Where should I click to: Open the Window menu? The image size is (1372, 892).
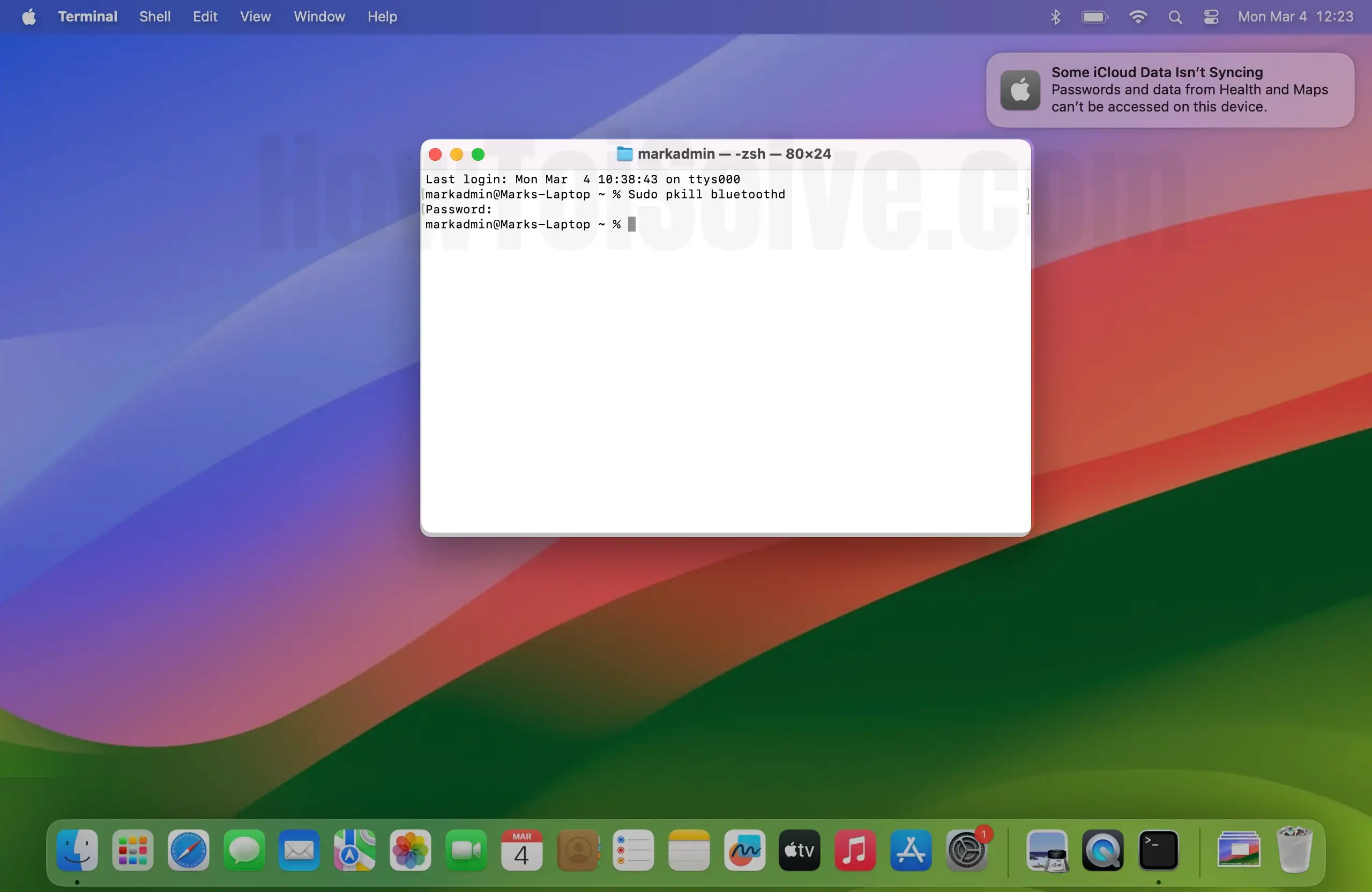(319, 17)
